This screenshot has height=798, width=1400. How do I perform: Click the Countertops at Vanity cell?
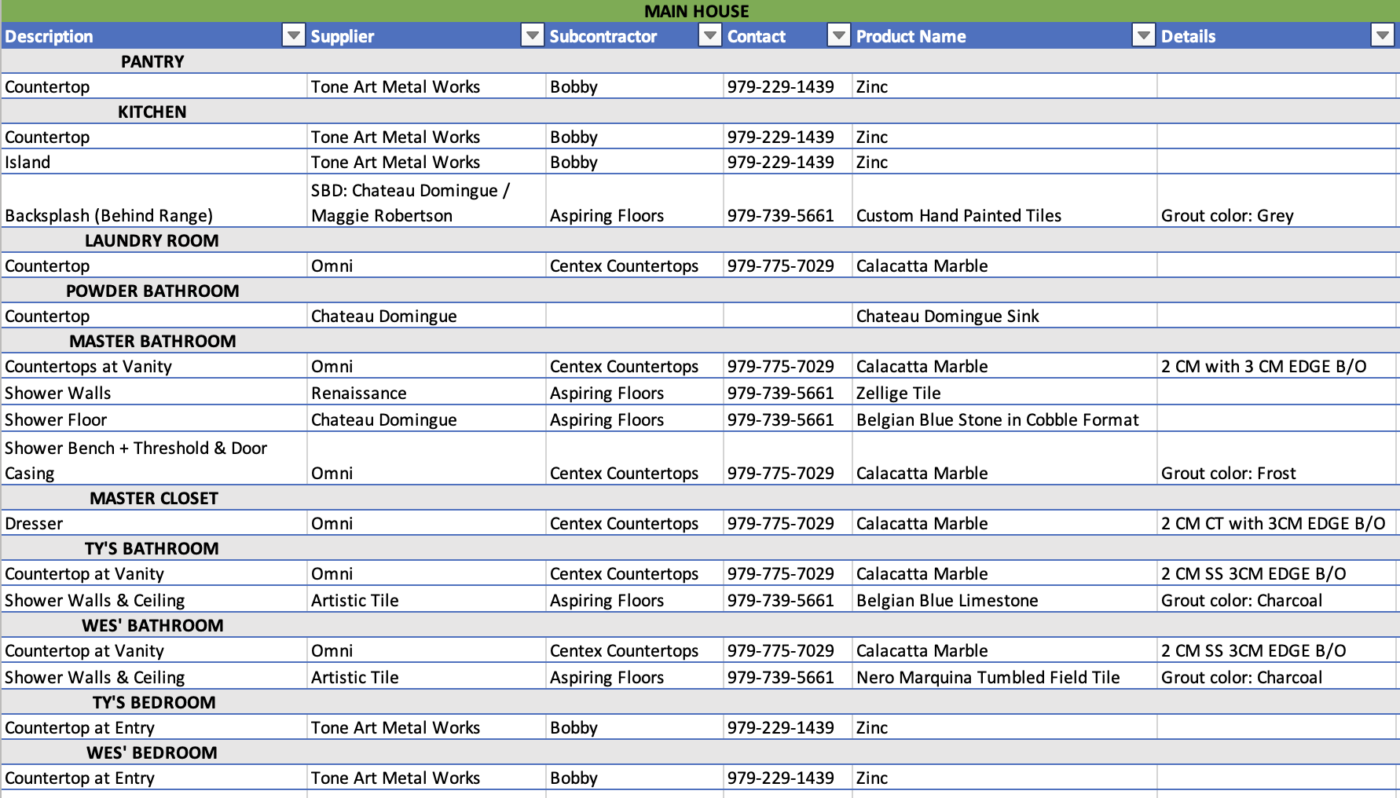(154, 366)
